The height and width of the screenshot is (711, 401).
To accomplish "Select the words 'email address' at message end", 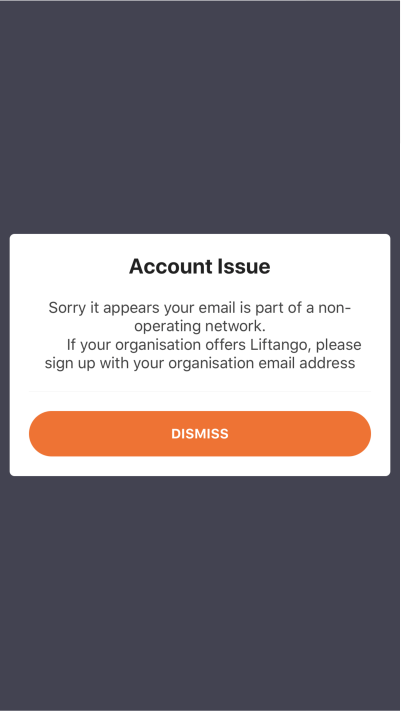I will [x=309, y=363].
